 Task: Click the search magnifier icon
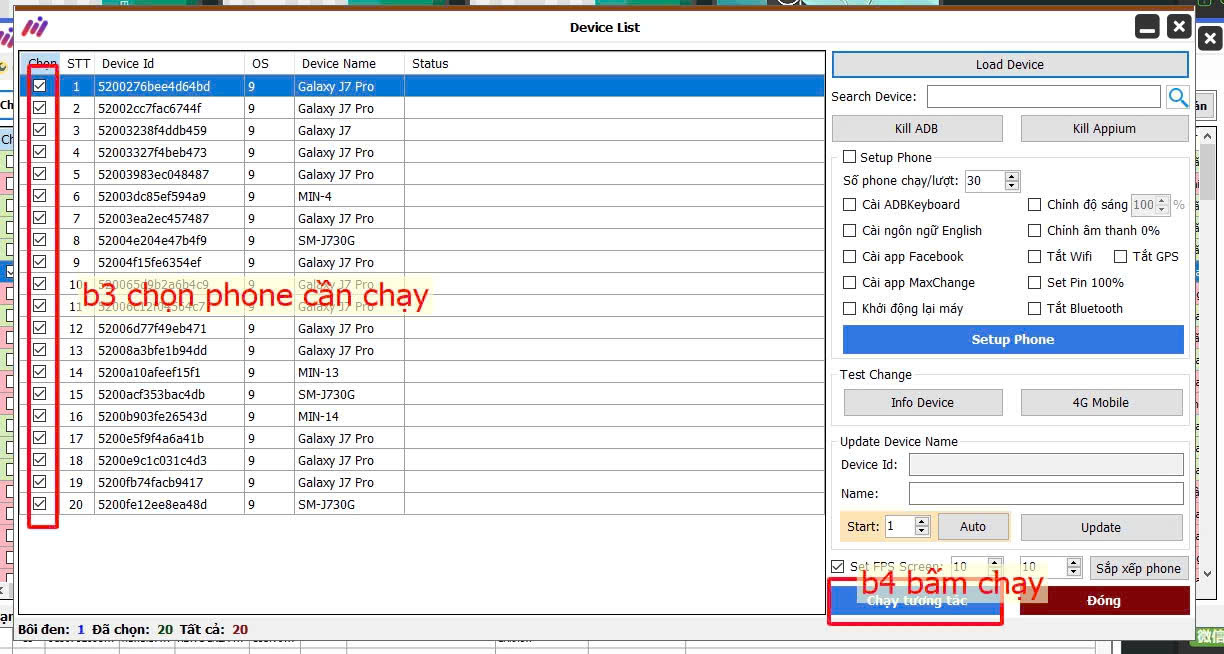pos(1177,97)
